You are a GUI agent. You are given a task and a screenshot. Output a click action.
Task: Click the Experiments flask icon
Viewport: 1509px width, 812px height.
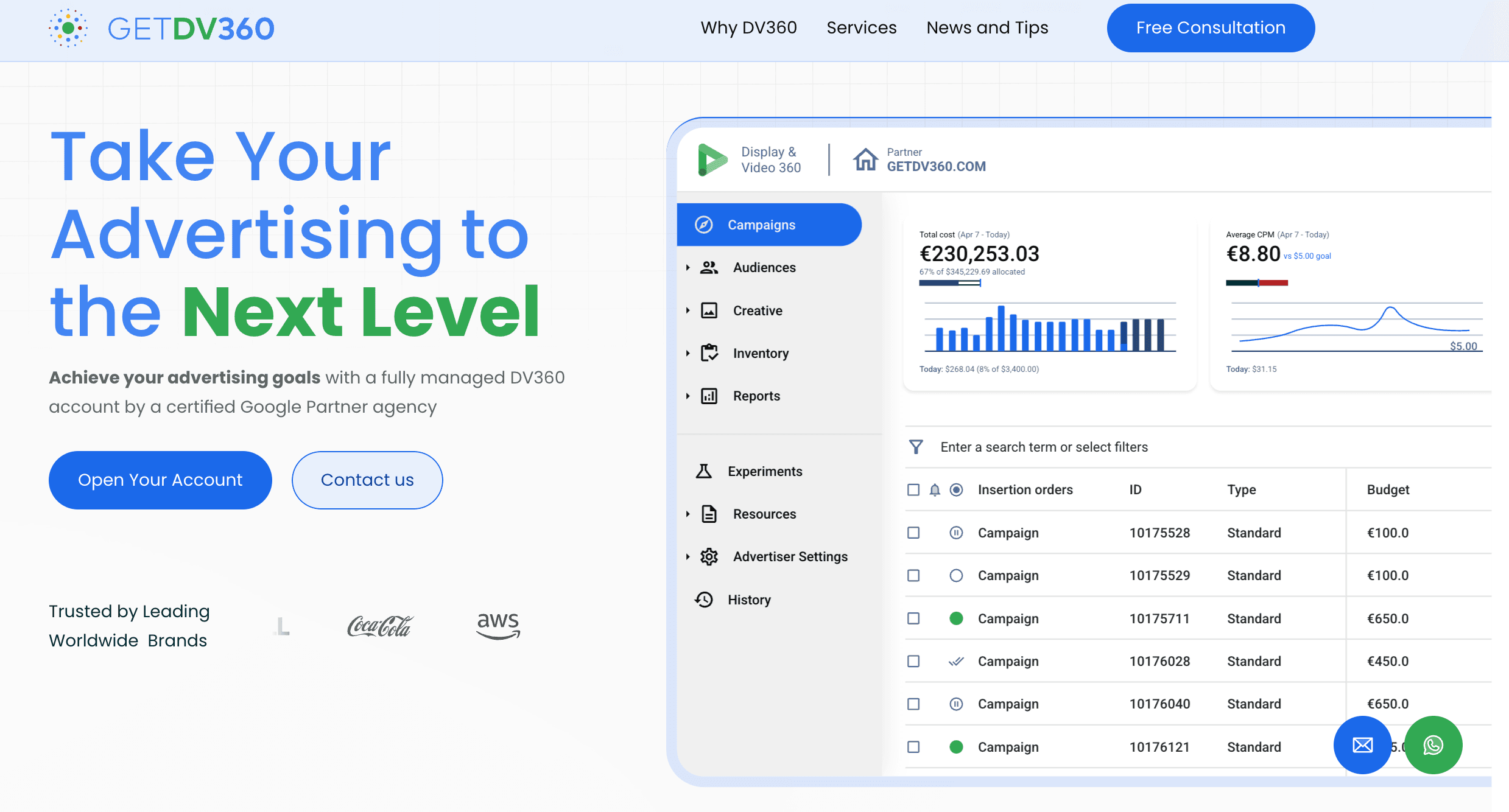(704, 471)
